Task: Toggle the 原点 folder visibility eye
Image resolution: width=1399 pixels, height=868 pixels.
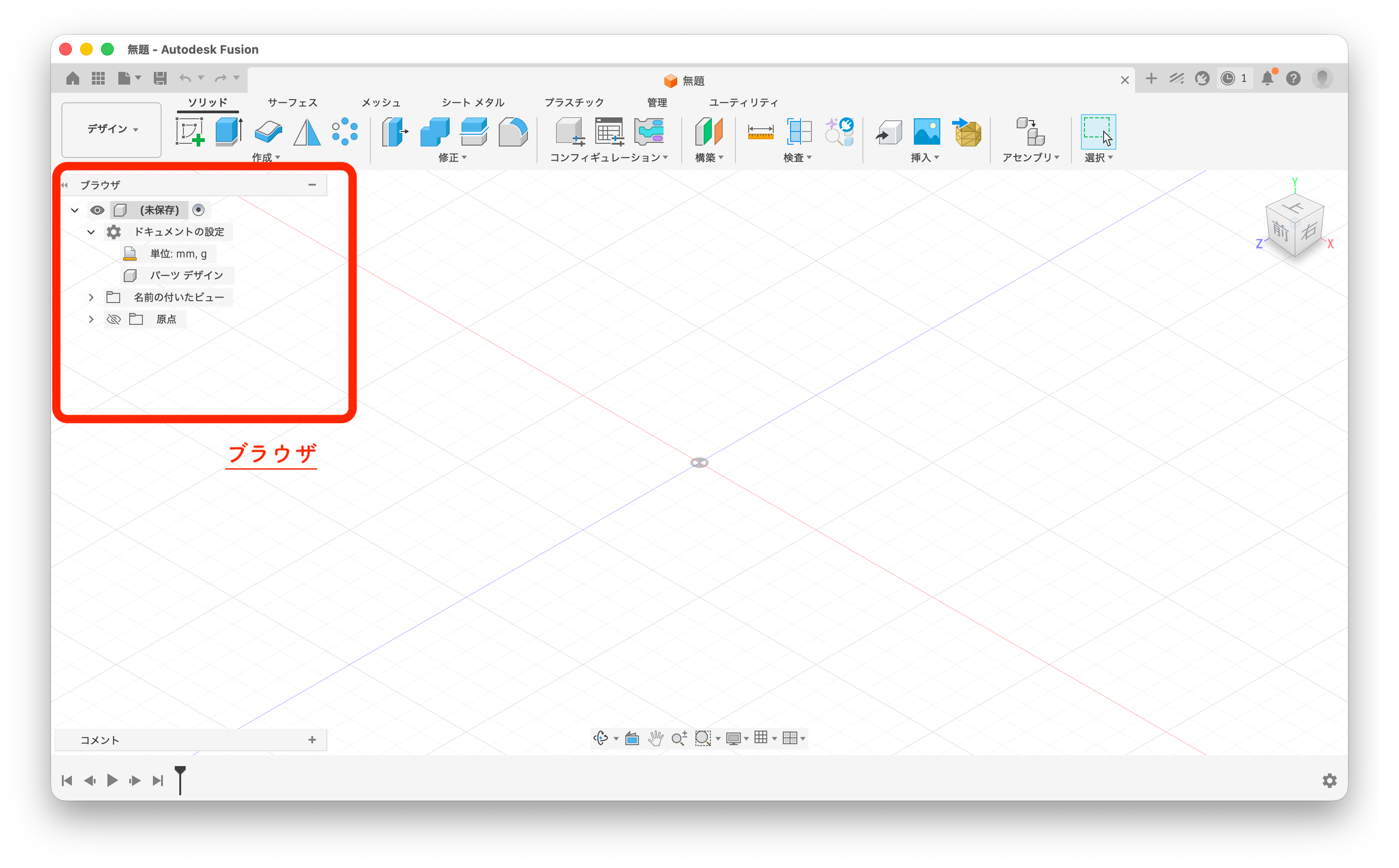Action: pos(114,319)
